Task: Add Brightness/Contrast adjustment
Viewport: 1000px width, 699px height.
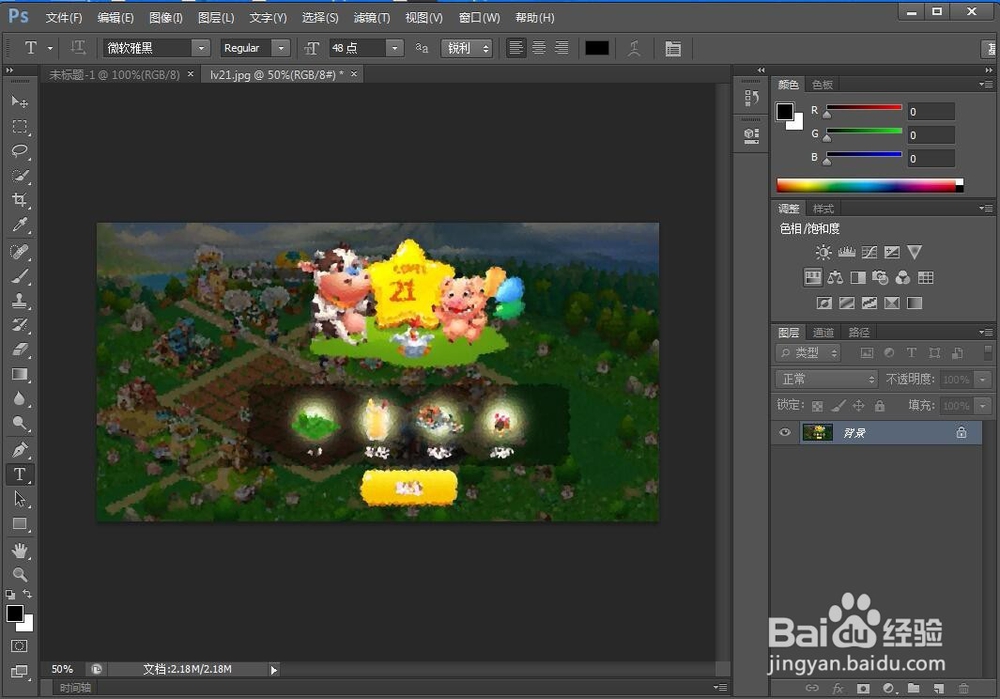Action: [x=823, y=252]
